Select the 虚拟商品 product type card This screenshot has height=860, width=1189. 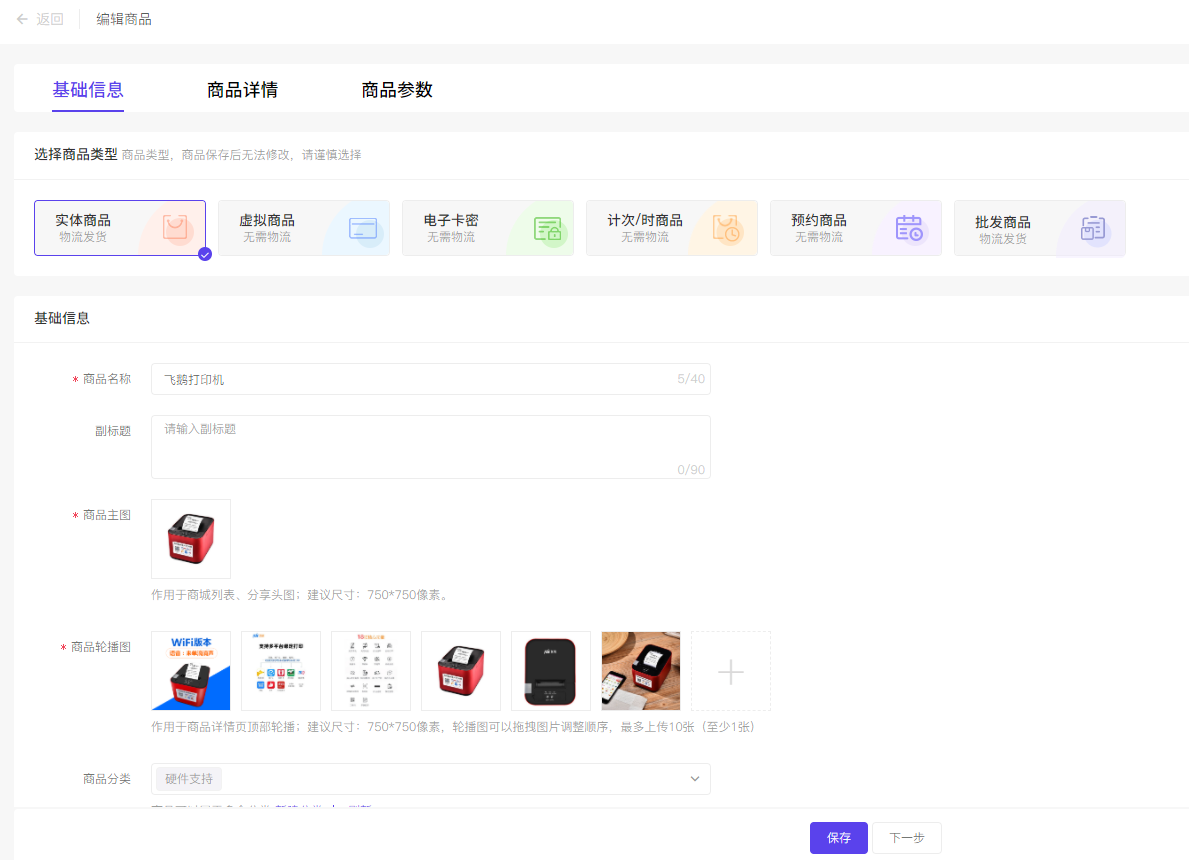pyautogui.click(x=304, y=228)
